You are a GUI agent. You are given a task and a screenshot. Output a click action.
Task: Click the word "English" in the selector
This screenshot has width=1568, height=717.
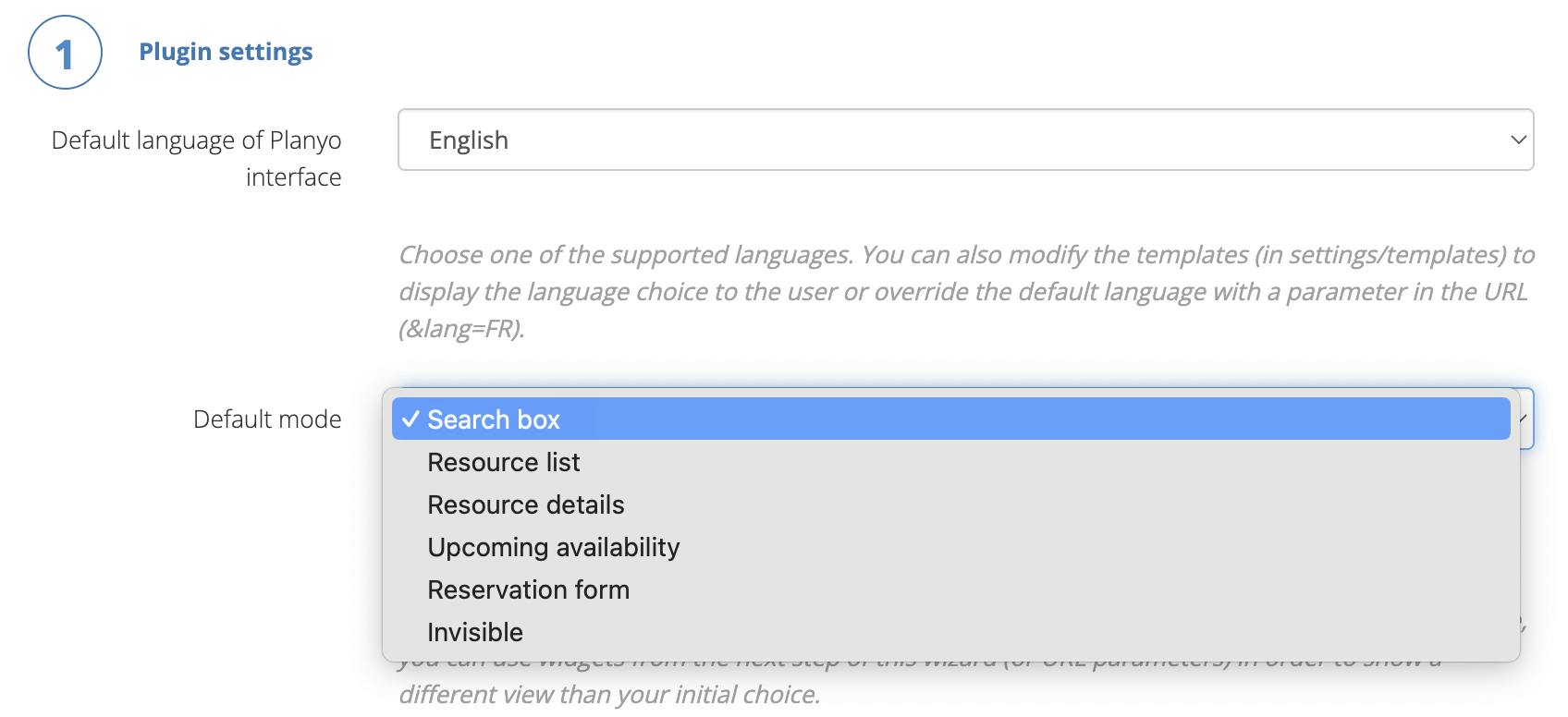469,140
